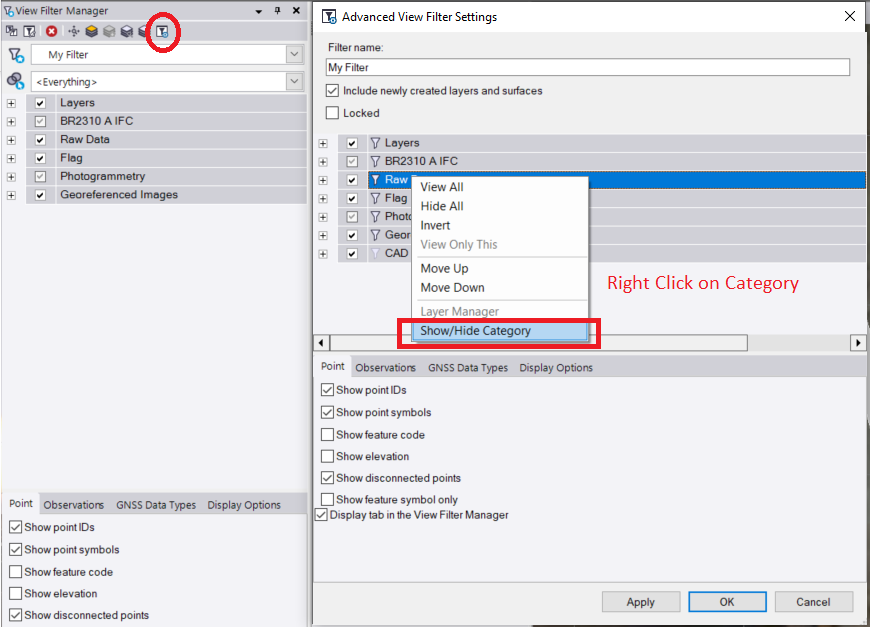The height and width of the screenshot is (627, 870).
Task: Open the Everything selection dropdown
Action: coord(294,80)
